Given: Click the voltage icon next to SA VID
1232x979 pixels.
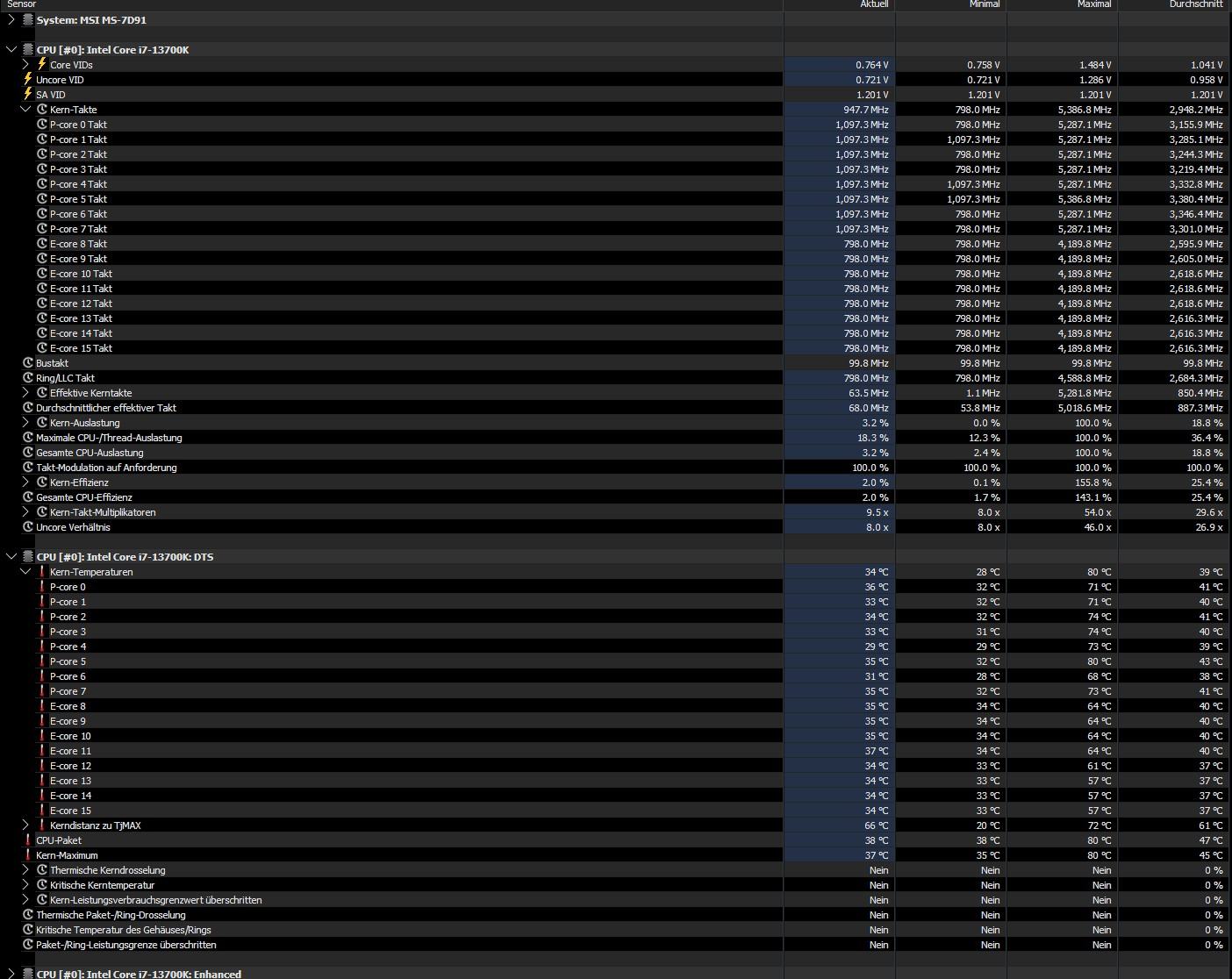Looking at the screenshot, I should [x=28, y=94].
